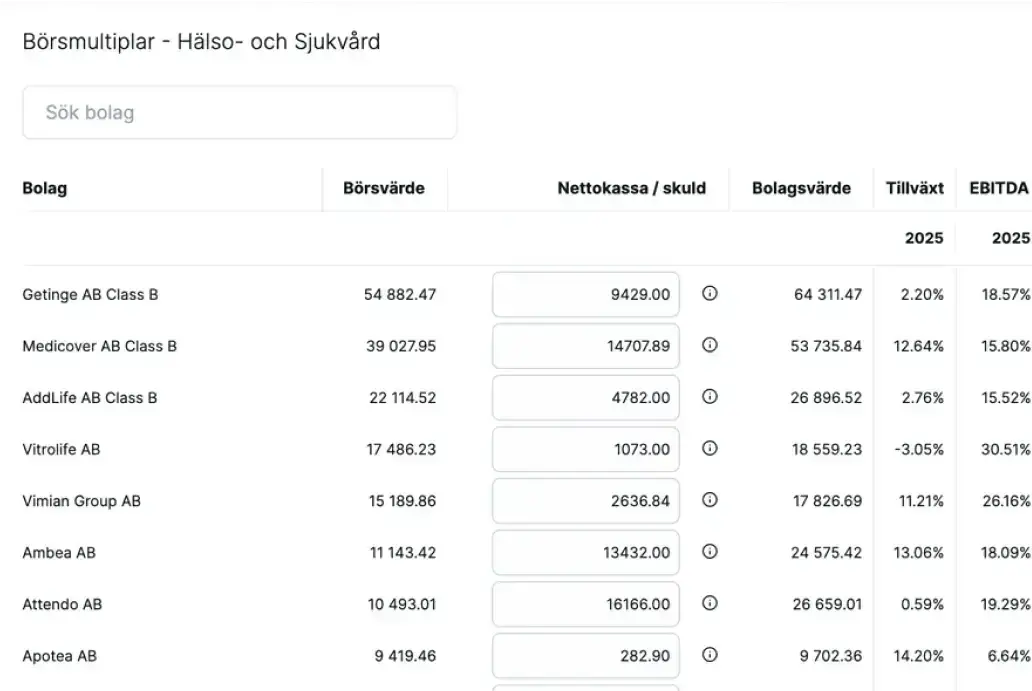Click the EBITDA column header
The width and height of the screenshot is (1032, 691).
997,188
